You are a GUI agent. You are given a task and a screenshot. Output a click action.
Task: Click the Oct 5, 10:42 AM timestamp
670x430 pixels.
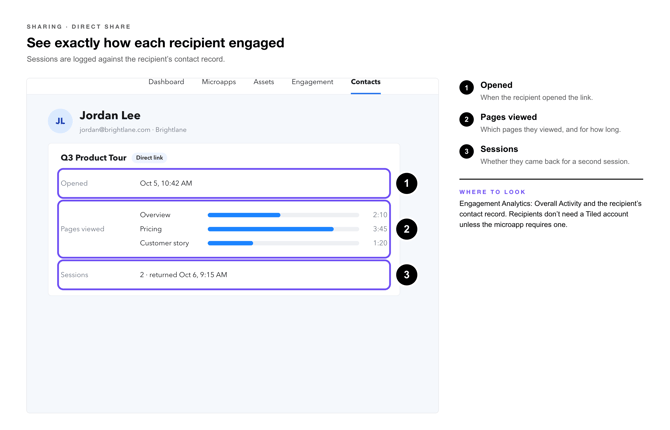tap(166, 183)
